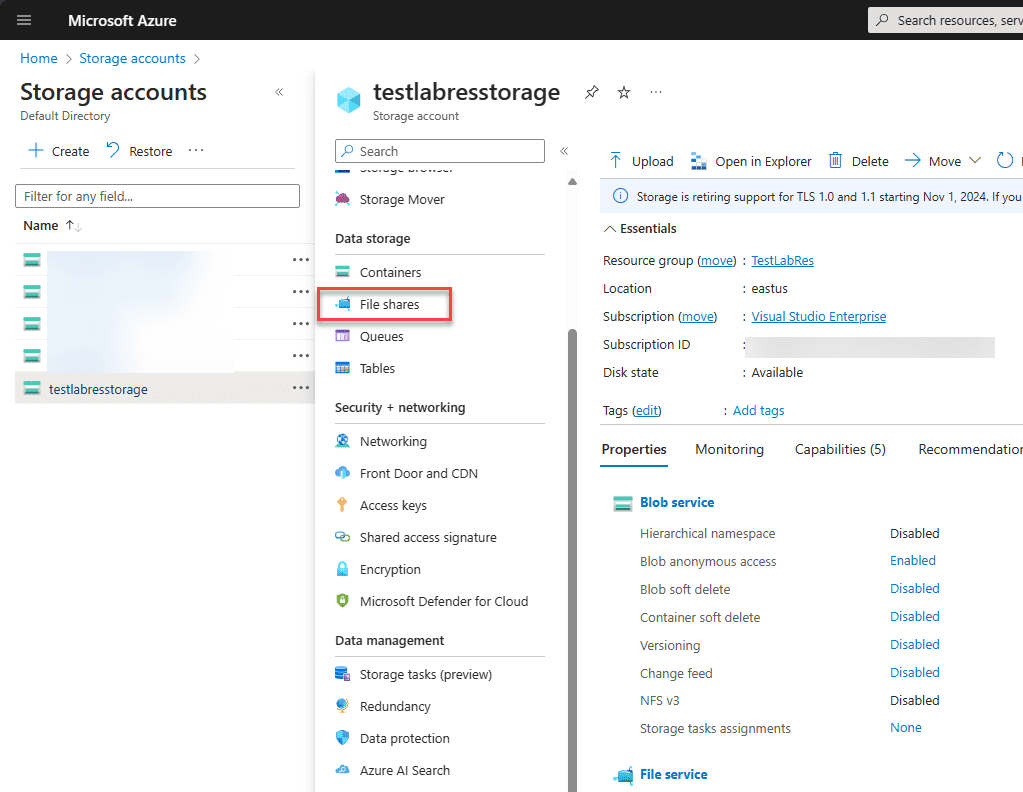Viewport: 1023px width, 792px height.
Task: Select testlabresstorage in the accounts list
Action: coord(98,389)
